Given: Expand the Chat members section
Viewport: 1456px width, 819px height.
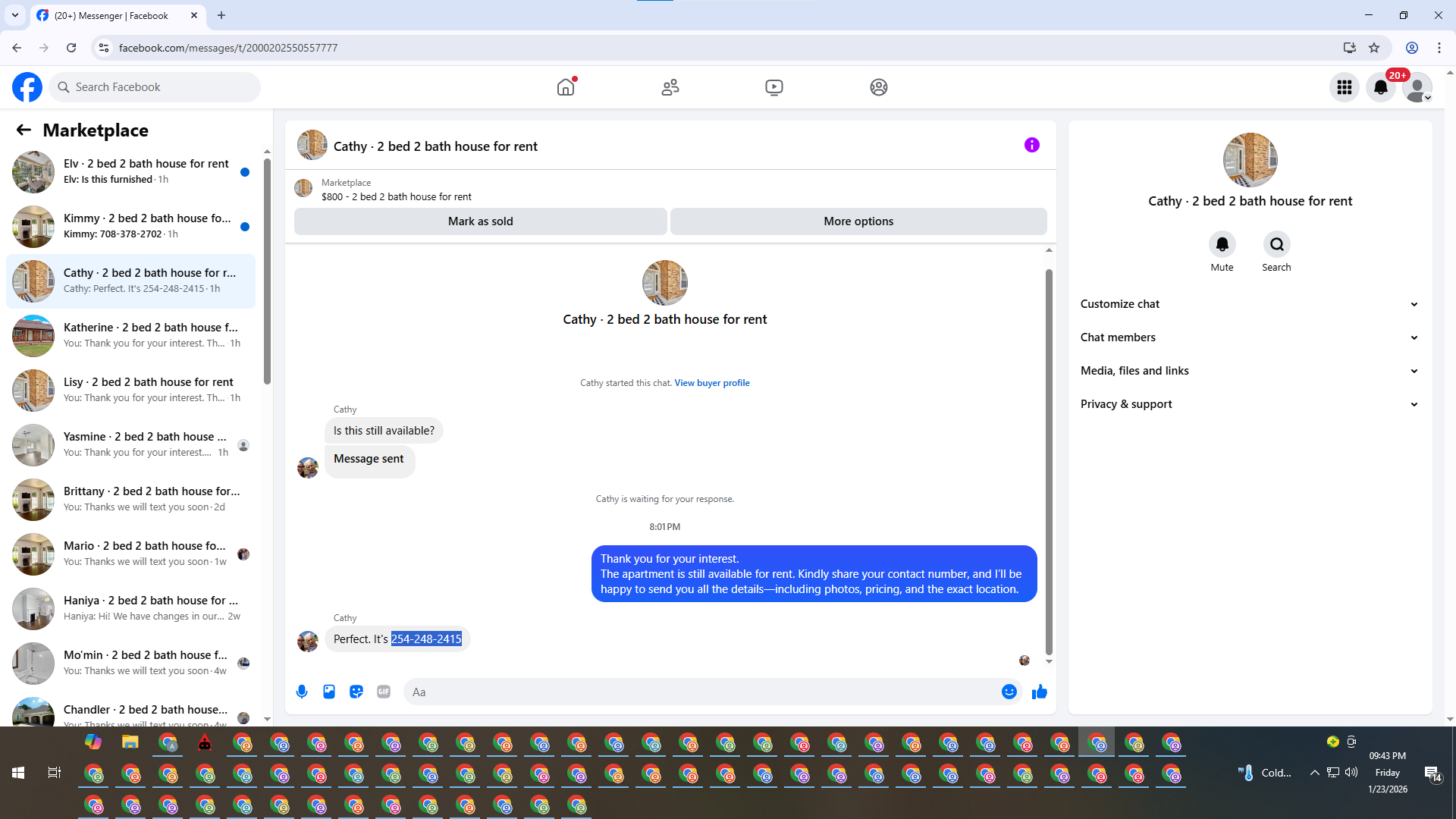Looking at the screenshot, I should tap(1249, 337).
